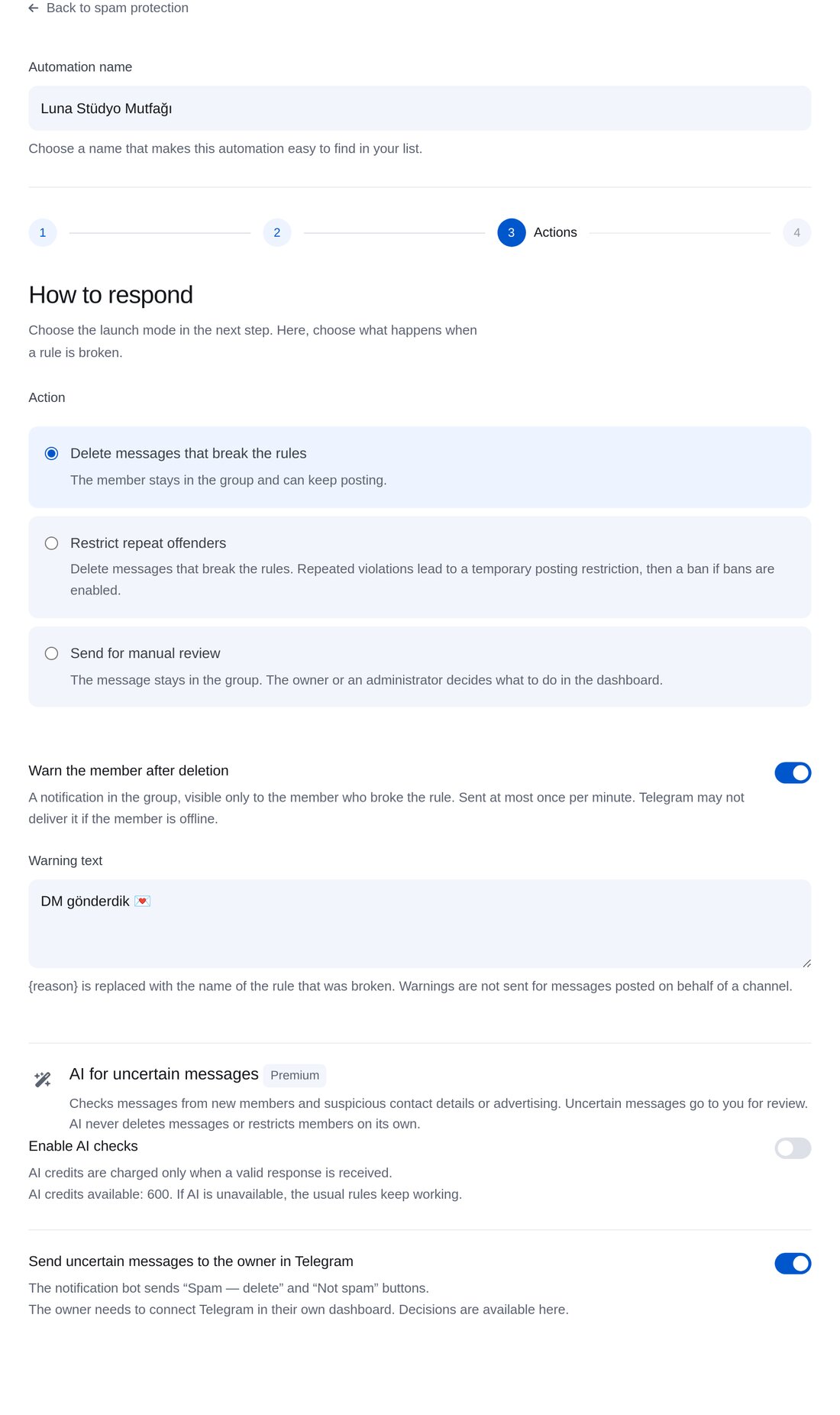Go to step 2 circle
Screen dimensions: 840x1415
277,232
